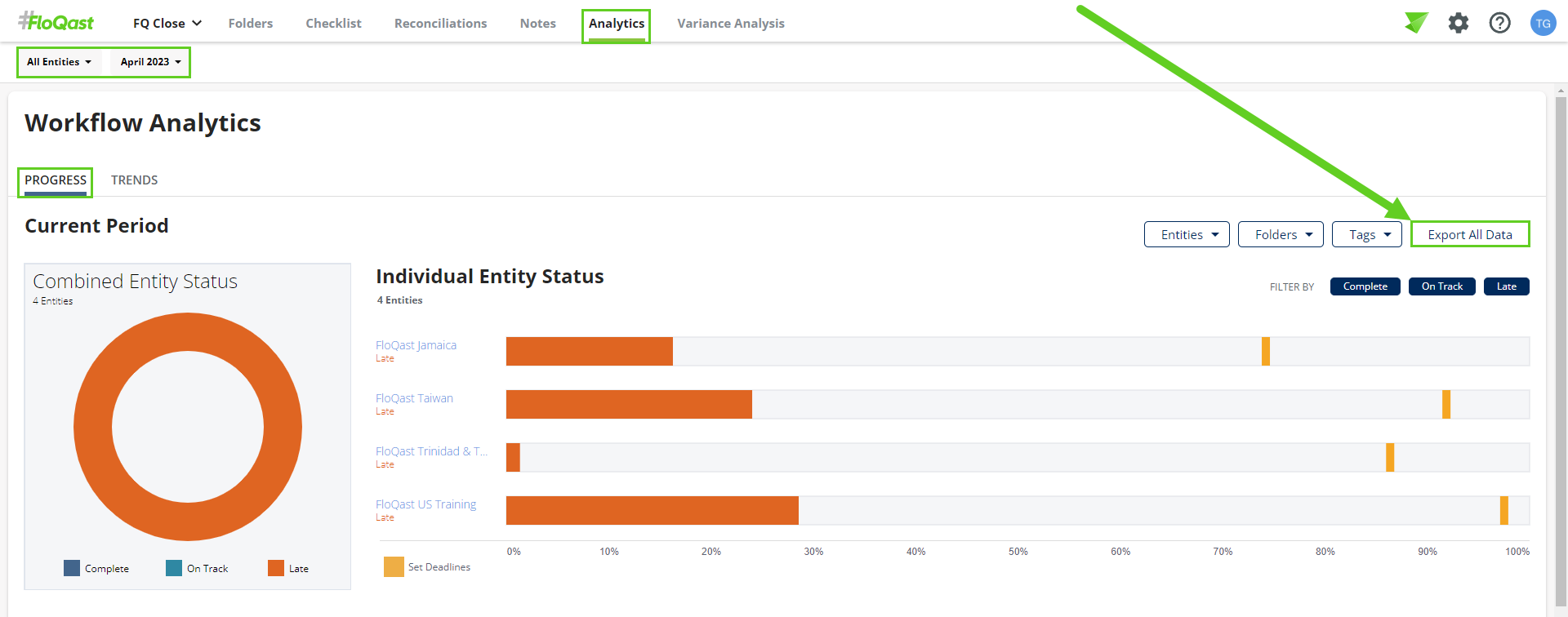Toggle the On Track legend item
The width and height of the screenshot is (1568, 617).
[197, 568]
